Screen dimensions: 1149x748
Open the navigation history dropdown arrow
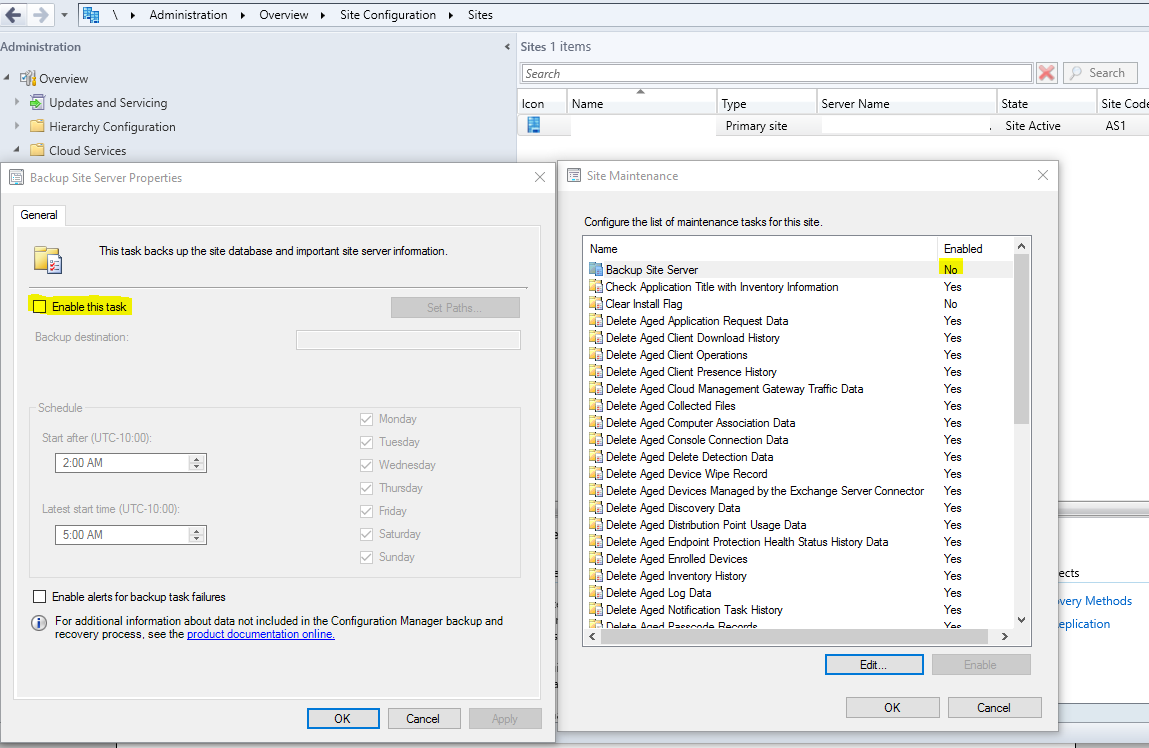[64, 15]
